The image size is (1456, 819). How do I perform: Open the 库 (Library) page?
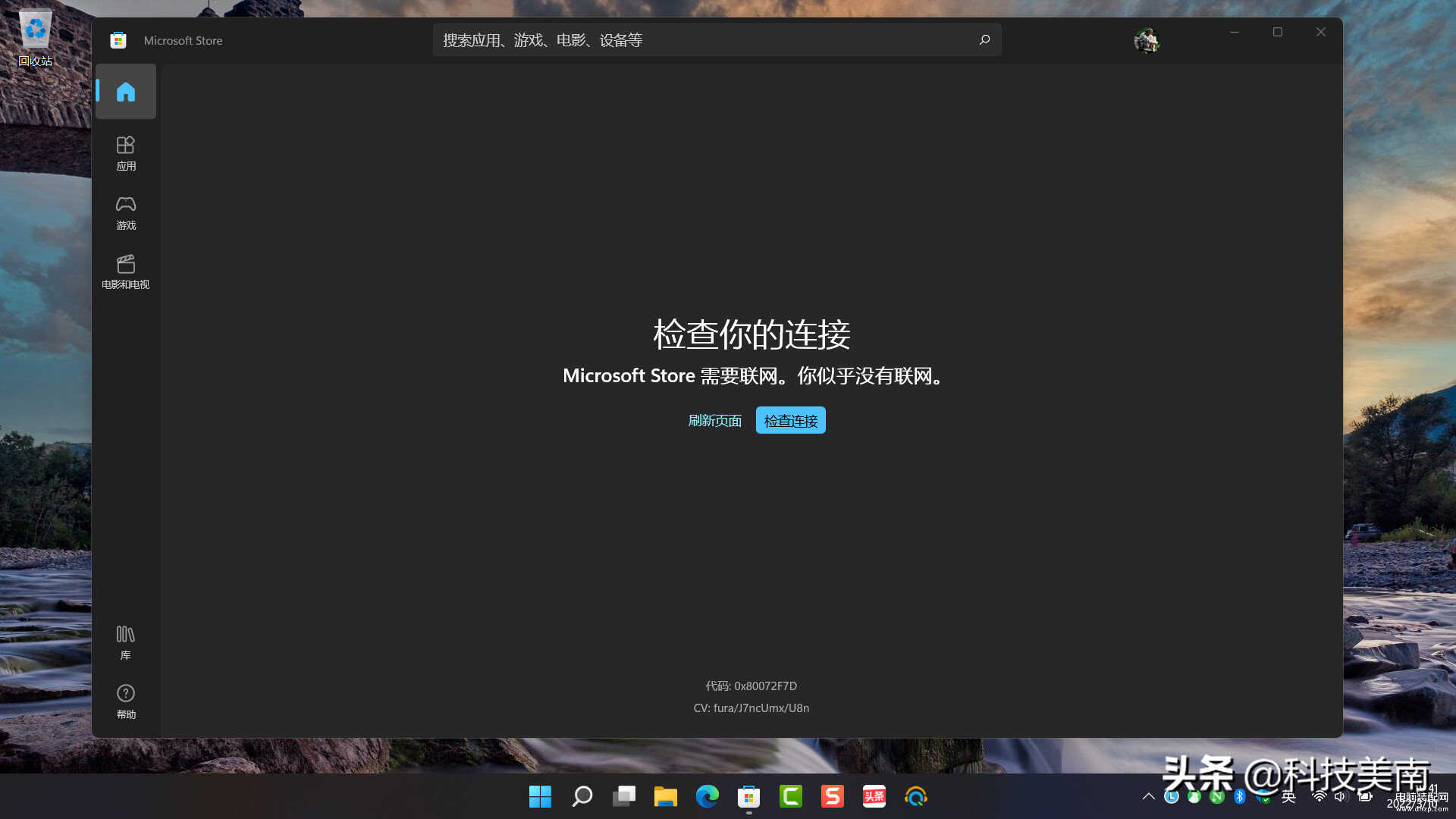click(x=126, y=642)
